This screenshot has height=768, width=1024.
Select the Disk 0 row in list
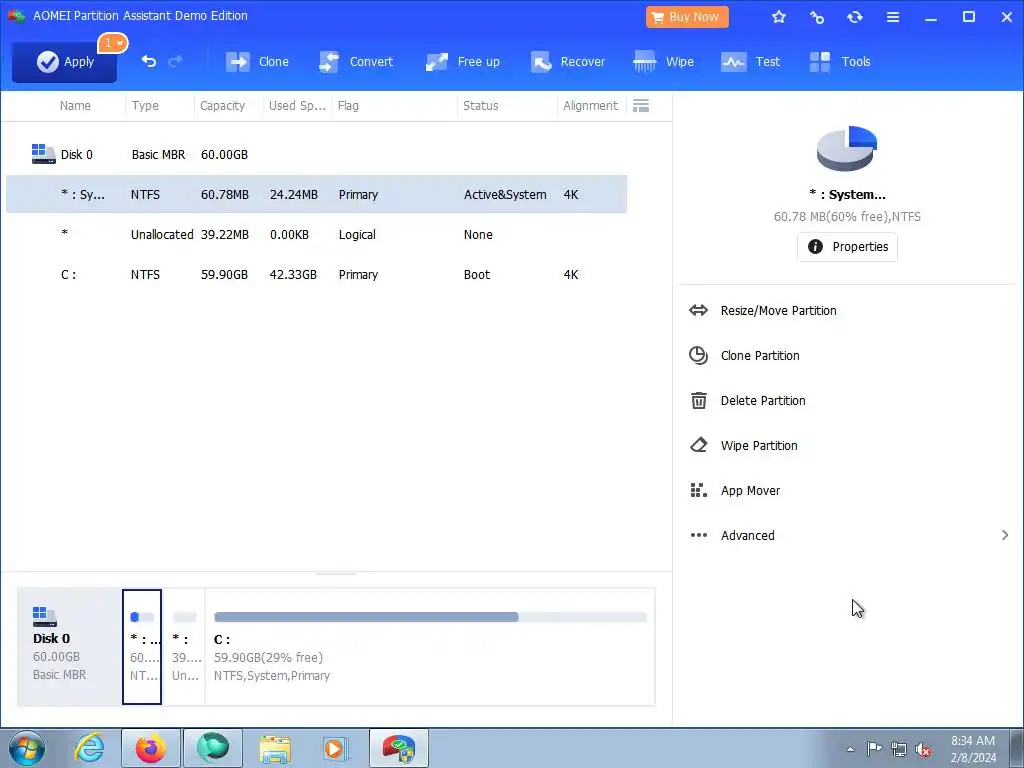317,155
